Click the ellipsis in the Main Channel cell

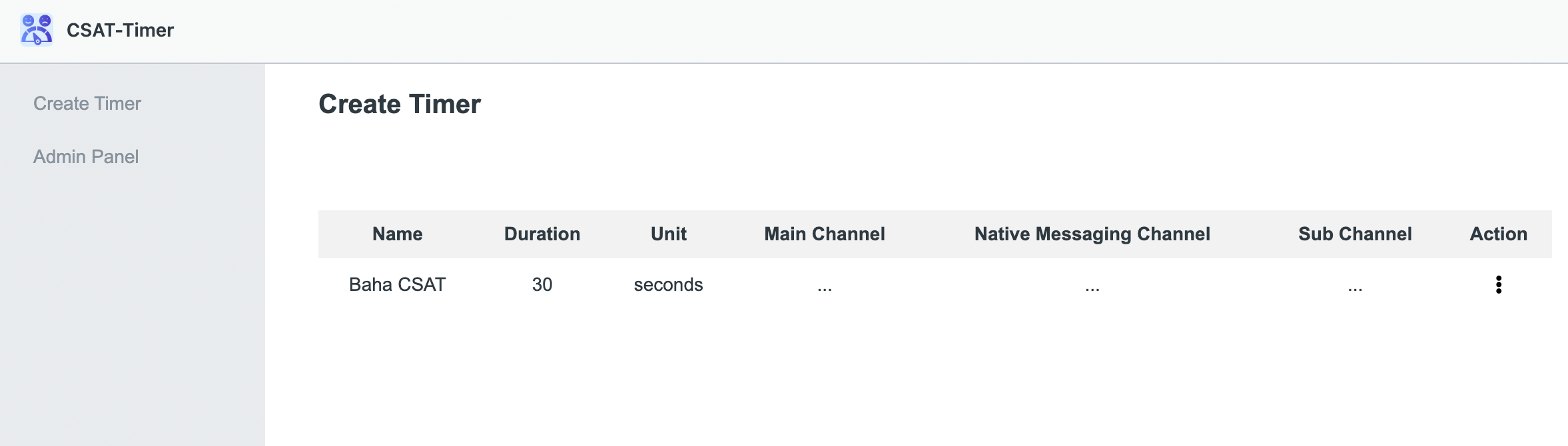point(824,285)
